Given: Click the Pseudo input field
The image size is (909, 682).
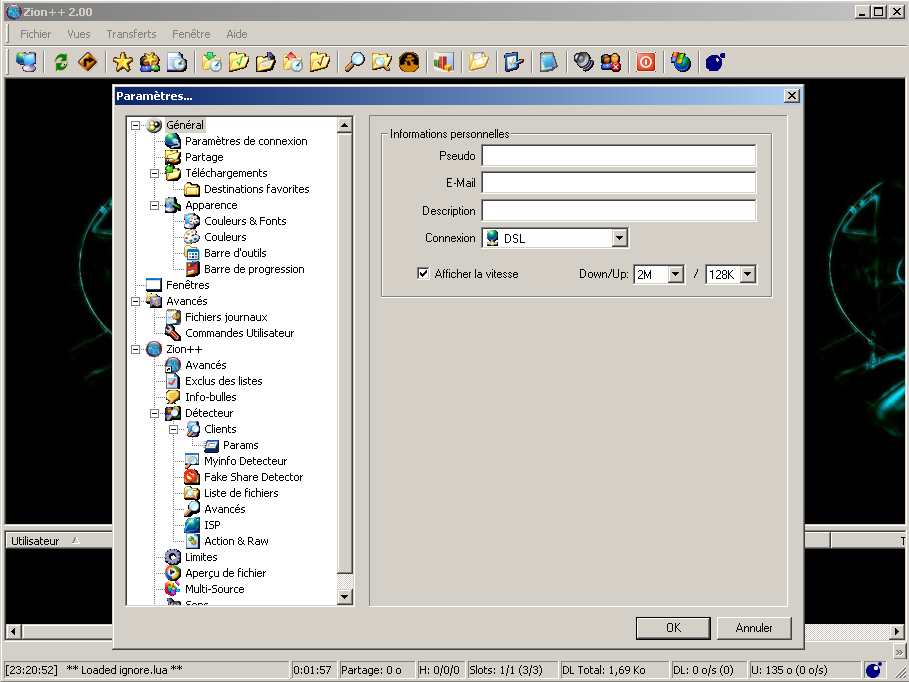Looking at the screenshot, I should click(619, 156).
